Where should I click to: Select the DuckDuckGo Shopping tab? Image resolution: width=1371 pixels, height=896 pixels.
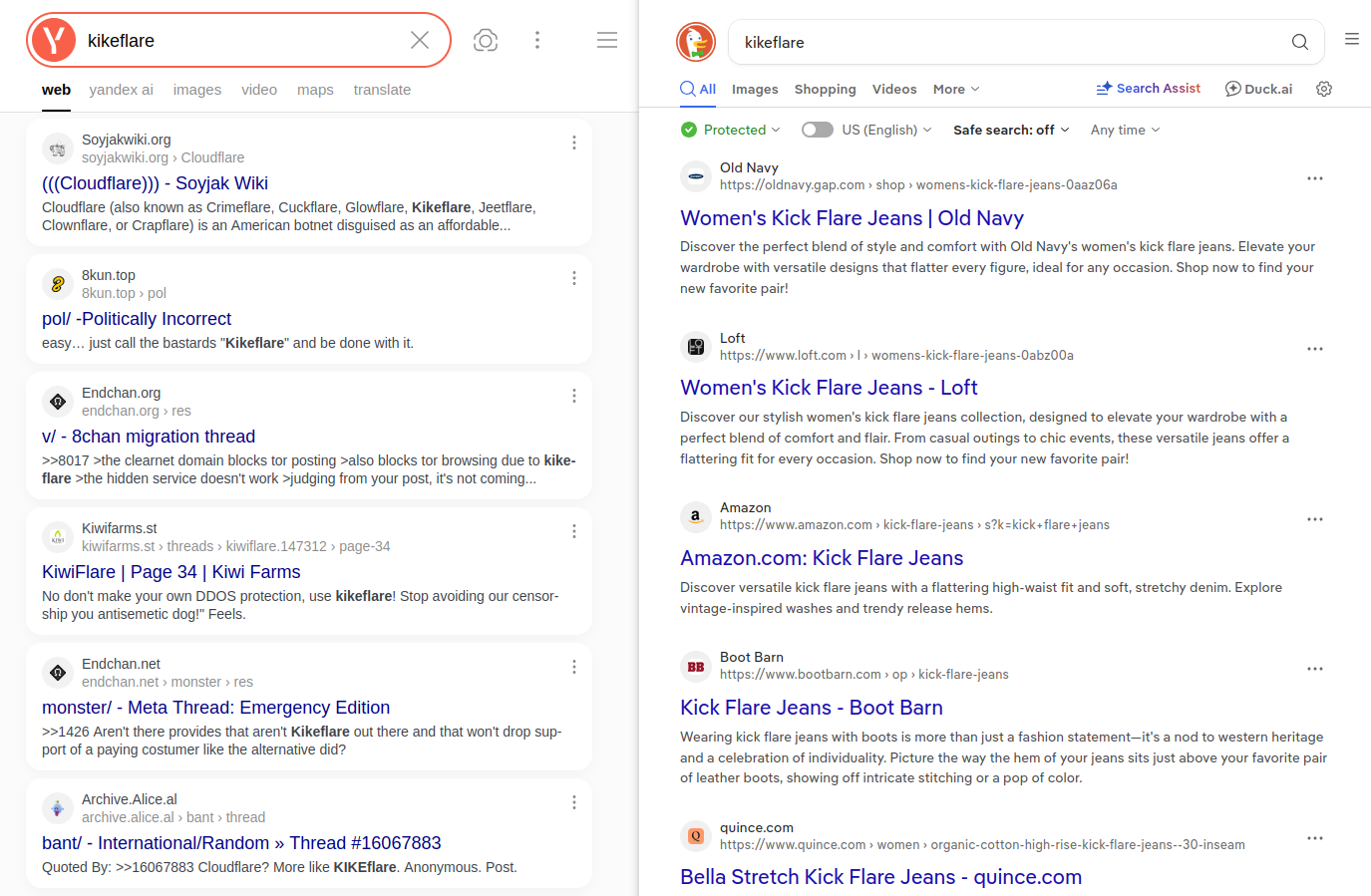826,89
